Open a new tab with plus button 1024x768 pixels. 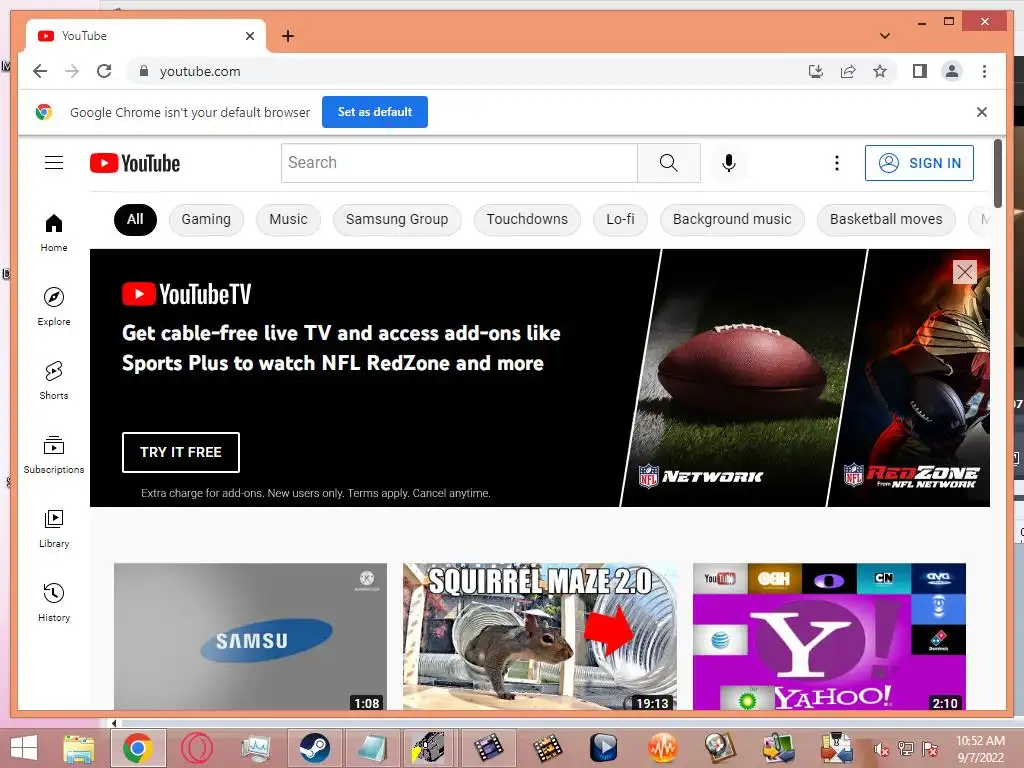(x=288, y=36)
